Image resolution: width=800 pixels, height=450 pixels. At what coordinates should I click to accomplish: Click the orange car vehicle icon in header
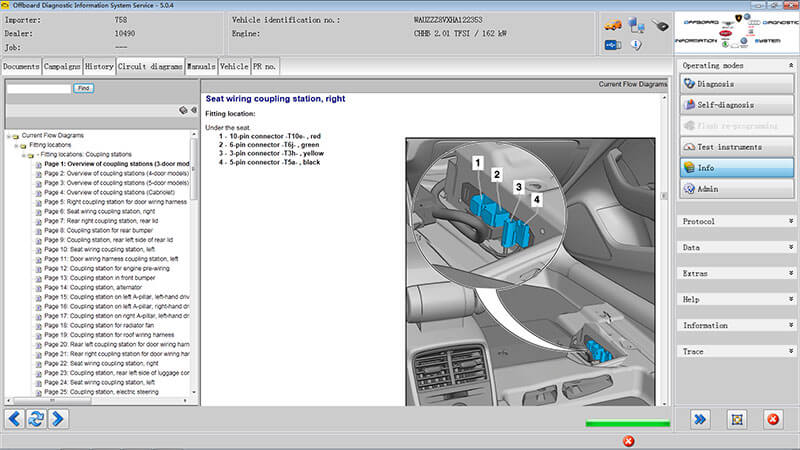click(x=613, y=24)
